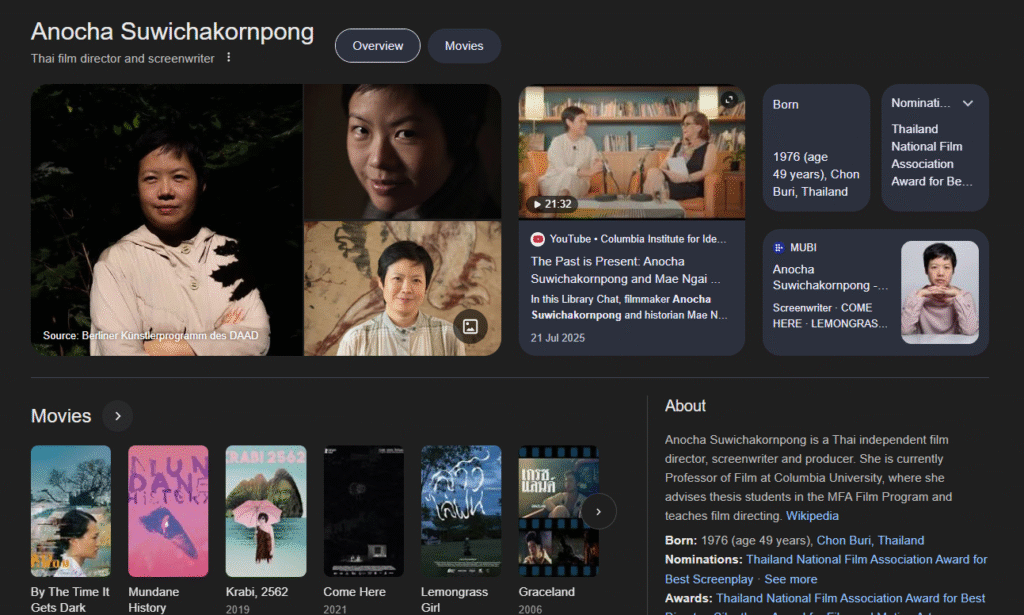Click the MUBI logo icon
The image size is (1024, 615).
(x=779, y=247)
